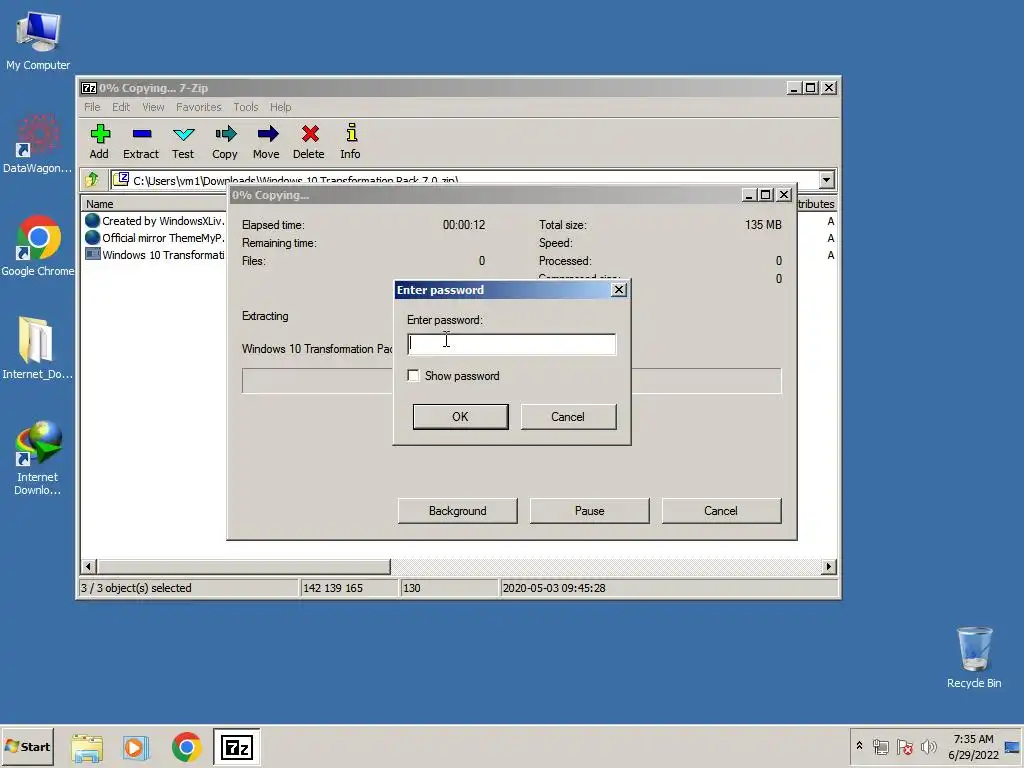Open Chrome from the taskbar

pos(187,747)
